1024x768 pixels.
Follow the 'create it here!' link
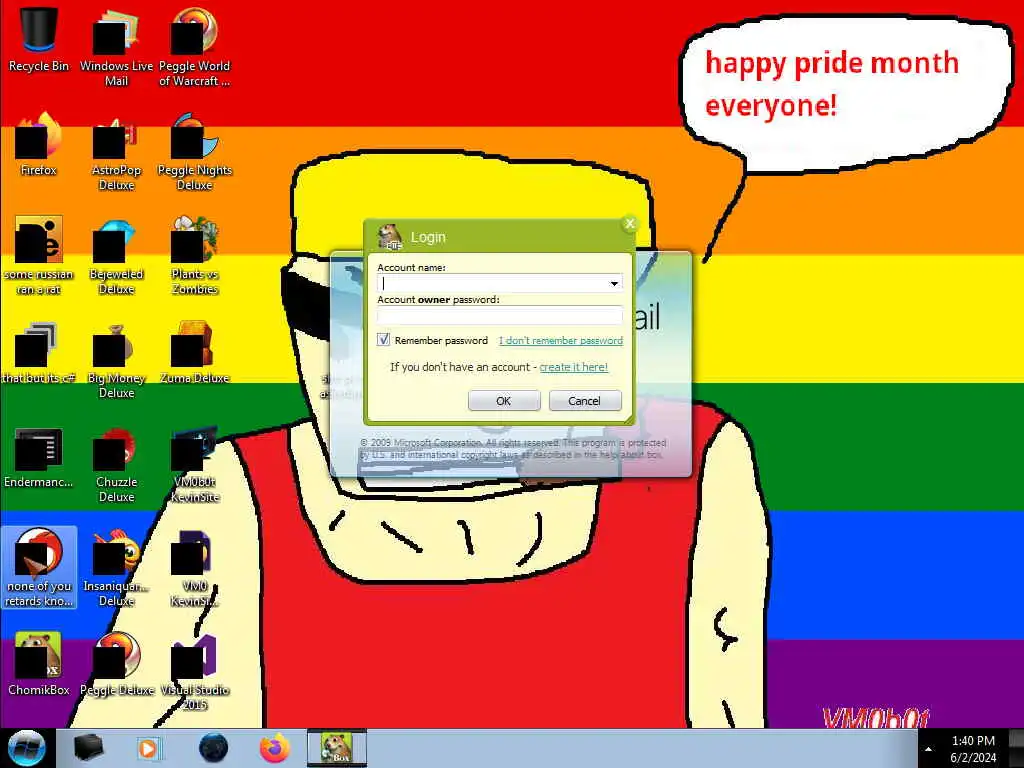pos(573,367)
